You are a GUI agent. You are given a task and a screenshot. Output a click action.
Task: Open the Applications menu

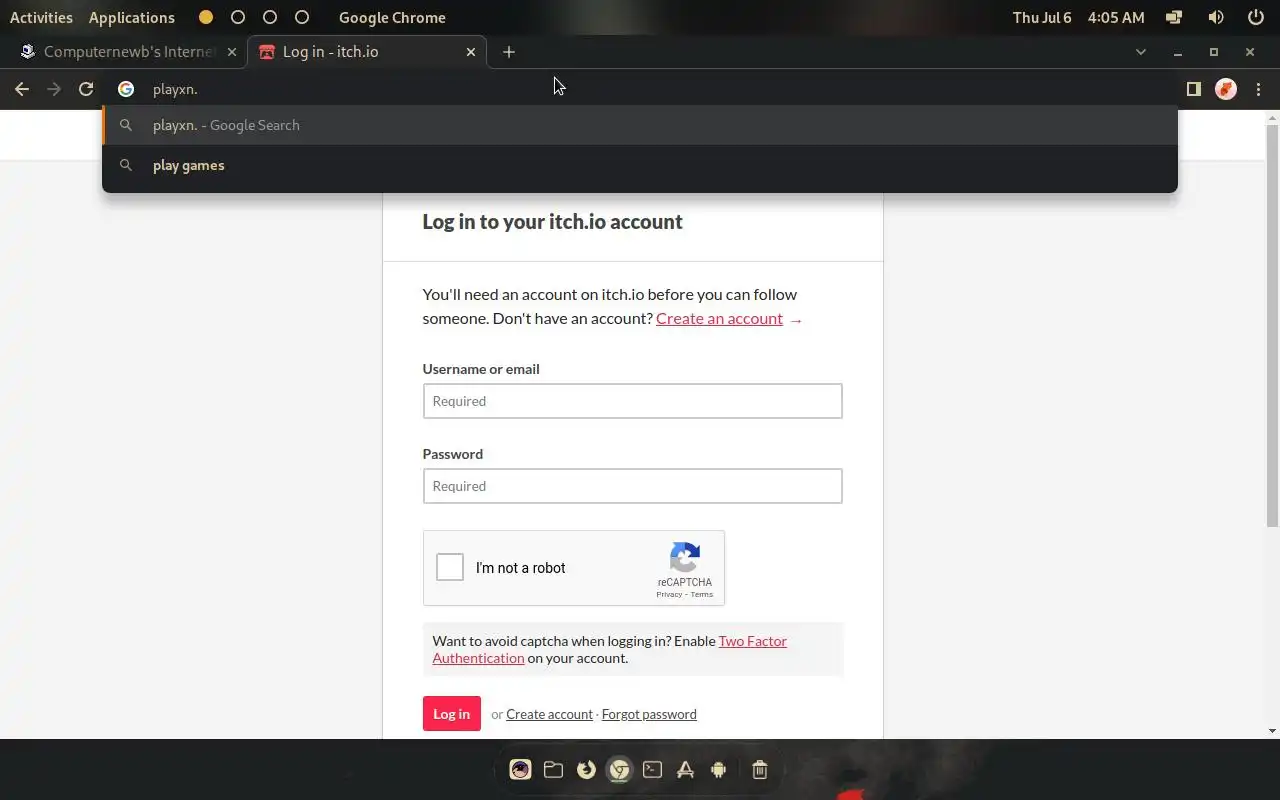click(x=132, y=17)
